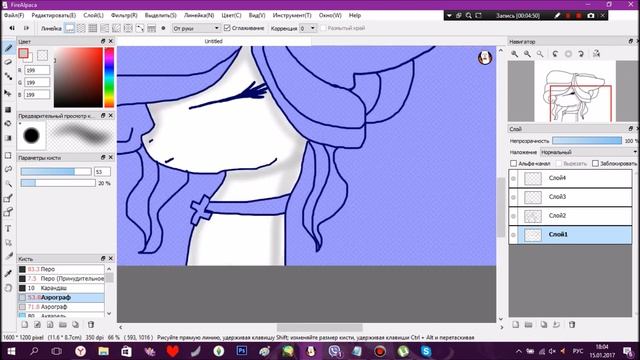Toggle visibility of Слой3

point(513,197)
